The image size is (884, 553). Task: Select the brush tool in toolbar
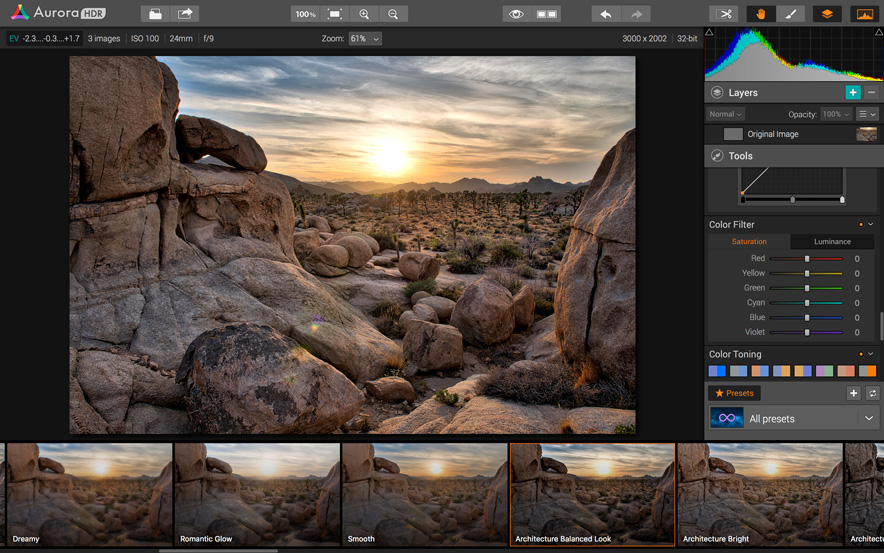point(790,14)
